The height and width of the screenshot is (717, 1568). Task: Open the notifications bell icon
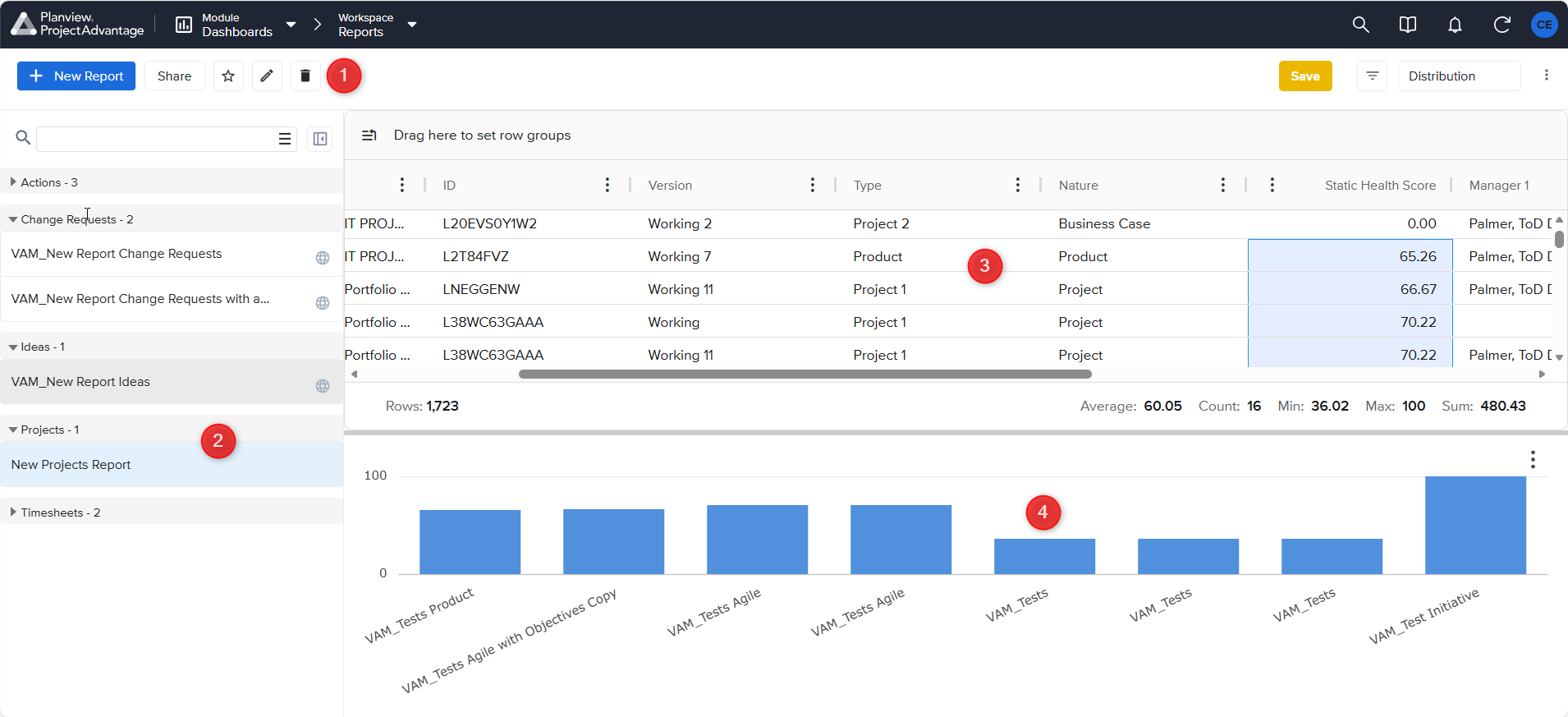click(x=1455, y=25)
